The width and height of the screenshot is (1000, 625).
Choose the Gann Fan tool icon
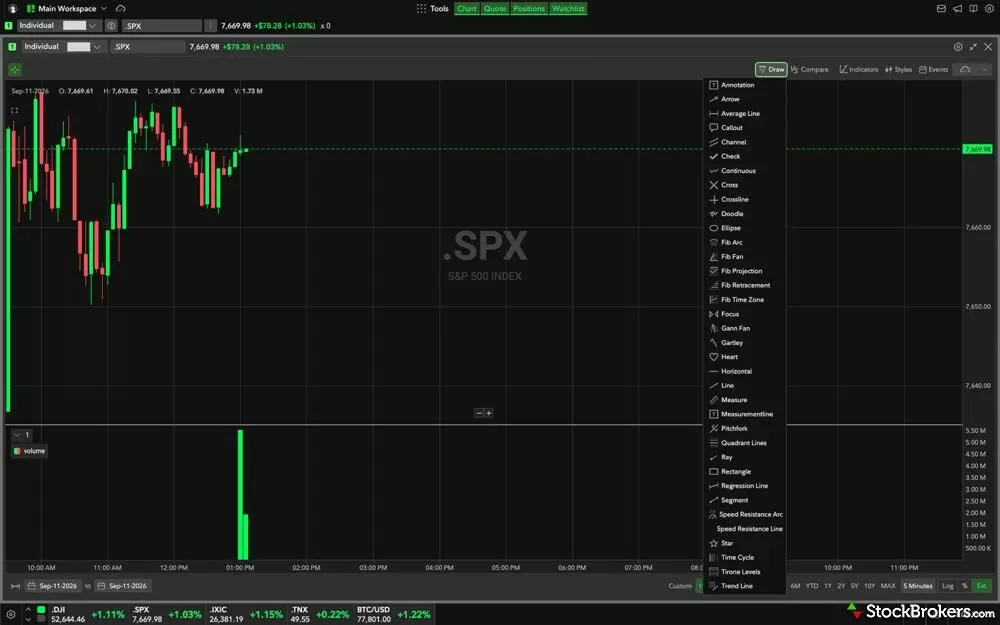pos(714,328)
